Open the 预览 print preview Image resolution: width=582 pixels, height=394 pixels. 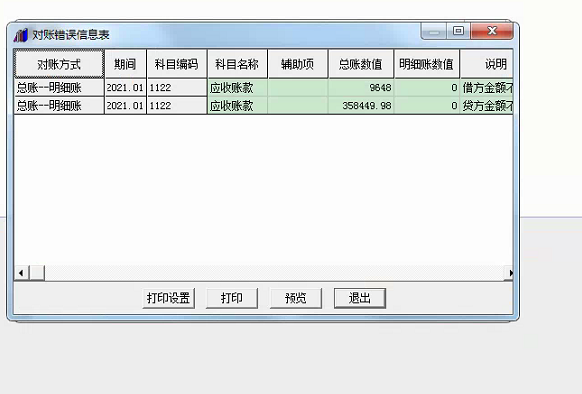(x=296, y=298)
